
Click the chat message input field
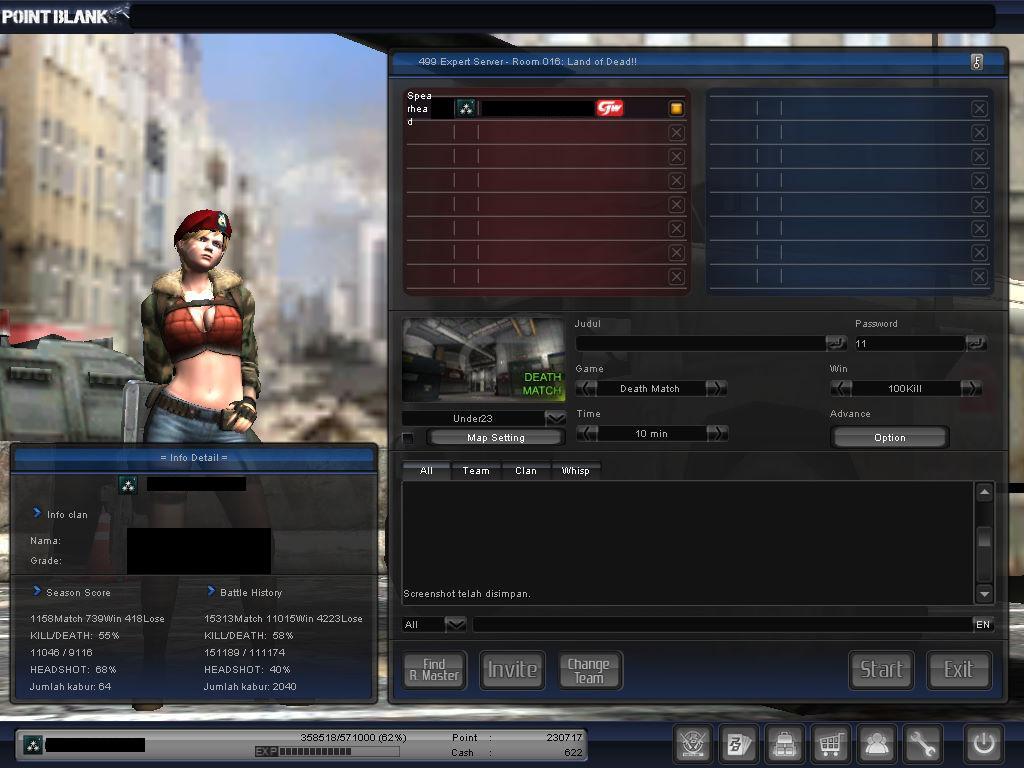pyautogui.click(x=723, y=625)
